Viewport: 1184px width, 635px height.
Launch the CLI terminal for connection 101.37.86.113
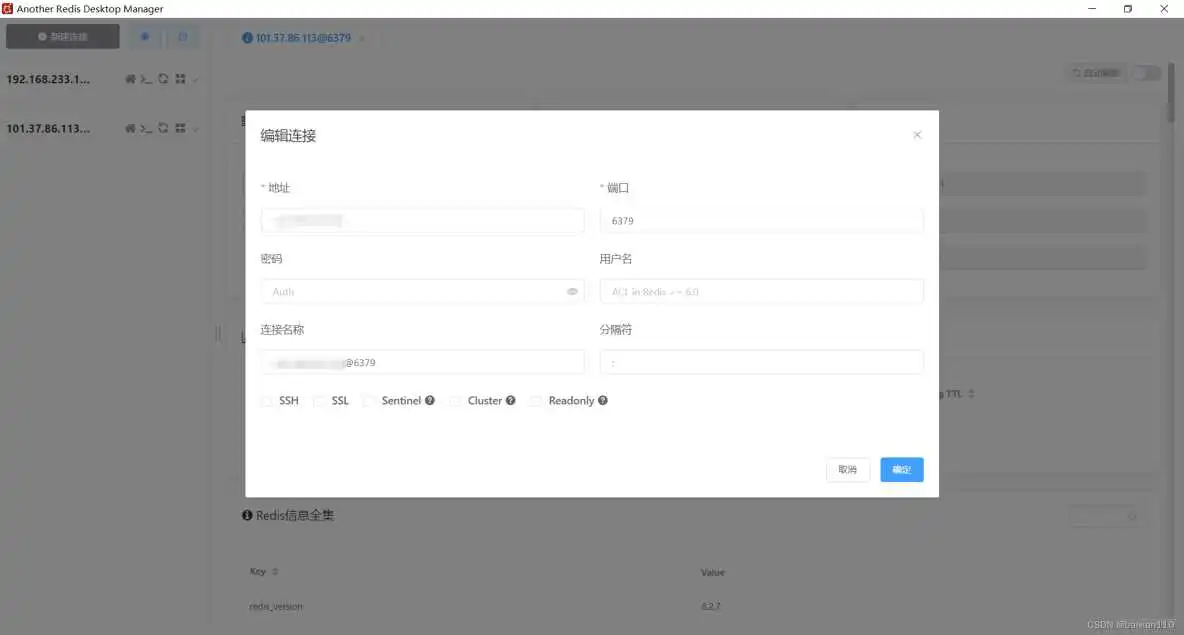[x=147, y=128]
